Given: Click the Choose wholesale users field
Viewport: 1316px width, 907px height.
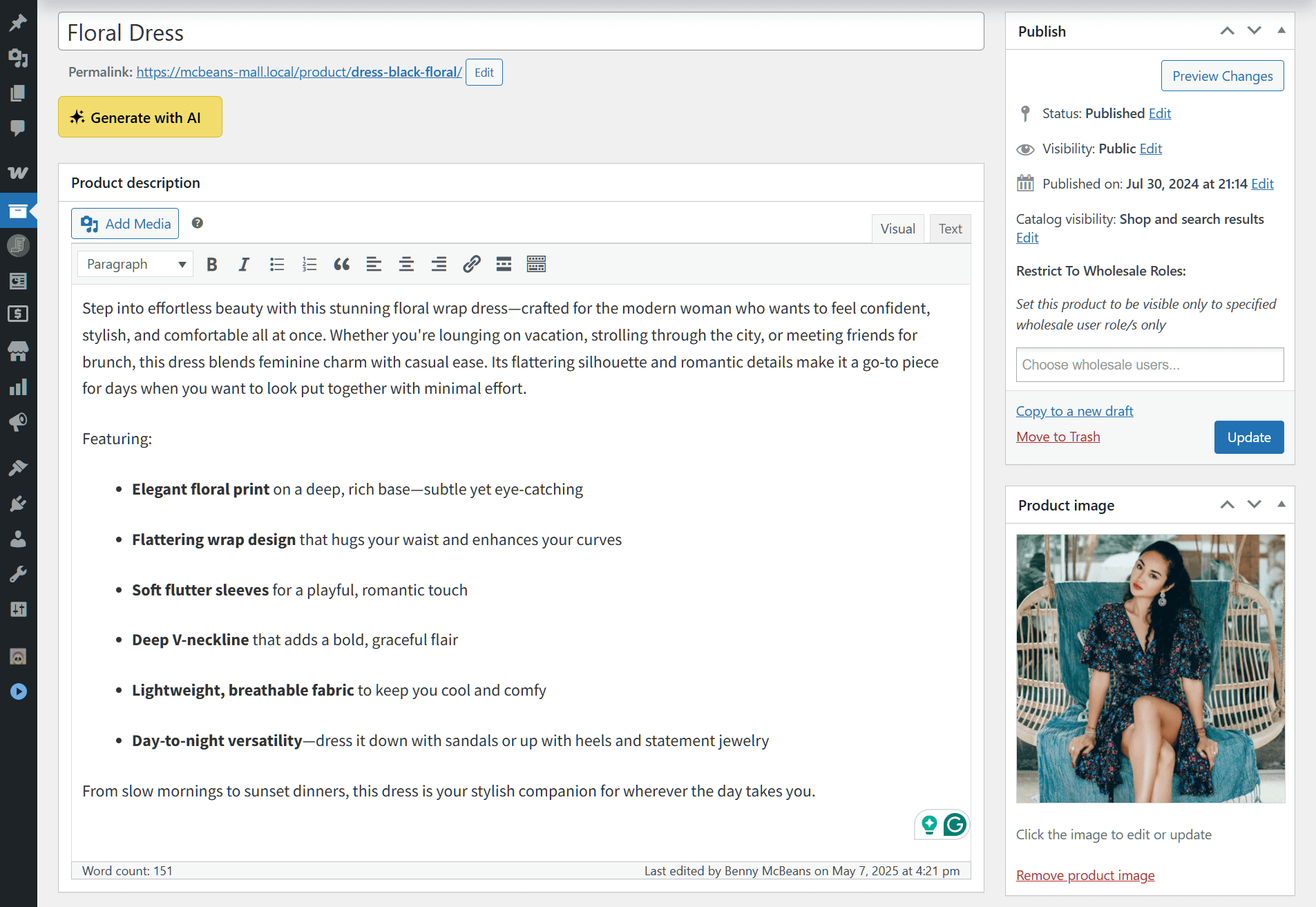Looking at the screenshot, I should [x=1150, y=365].
